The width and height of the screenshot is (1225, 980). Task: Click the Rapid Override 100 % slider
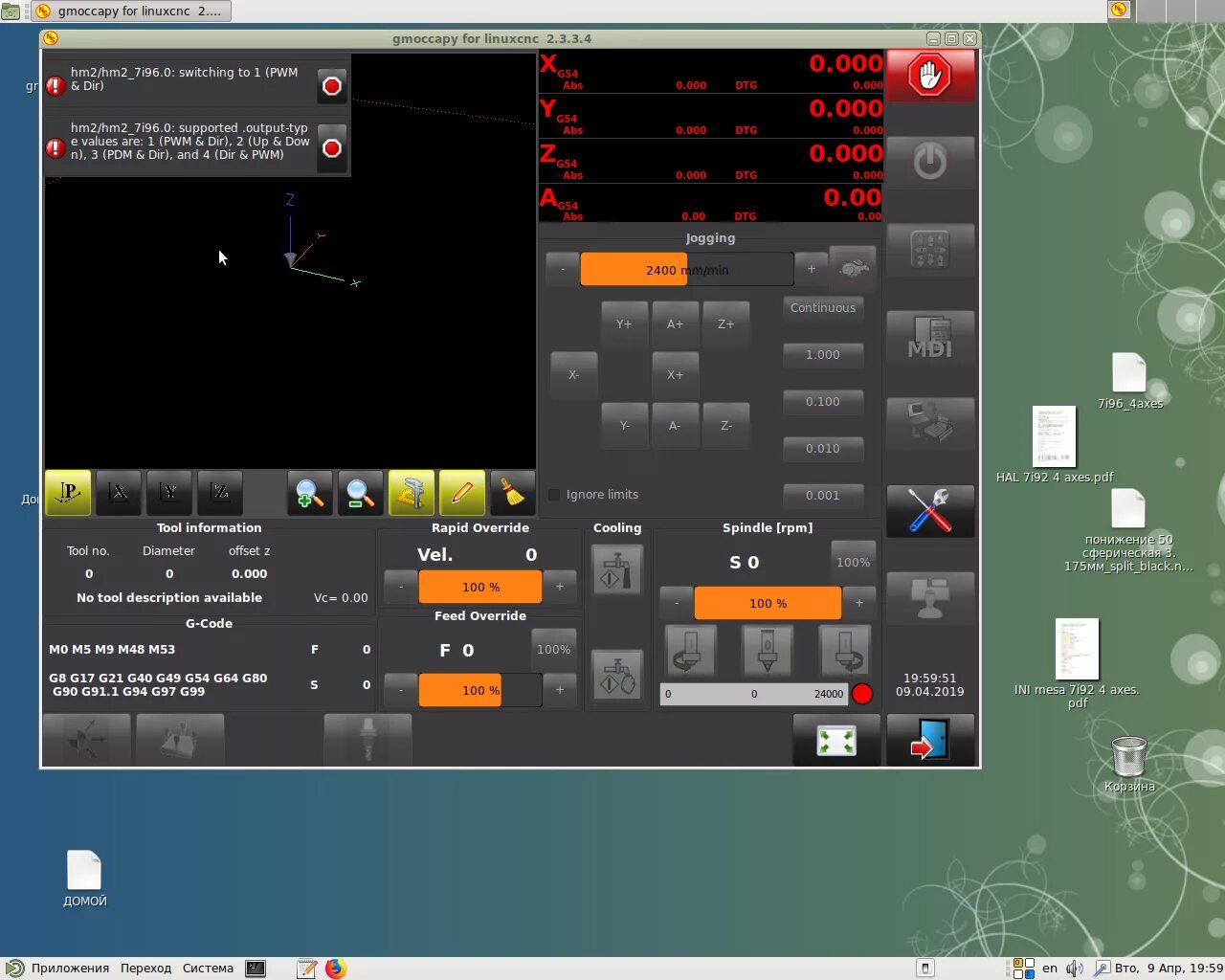(x=480, y=588)
